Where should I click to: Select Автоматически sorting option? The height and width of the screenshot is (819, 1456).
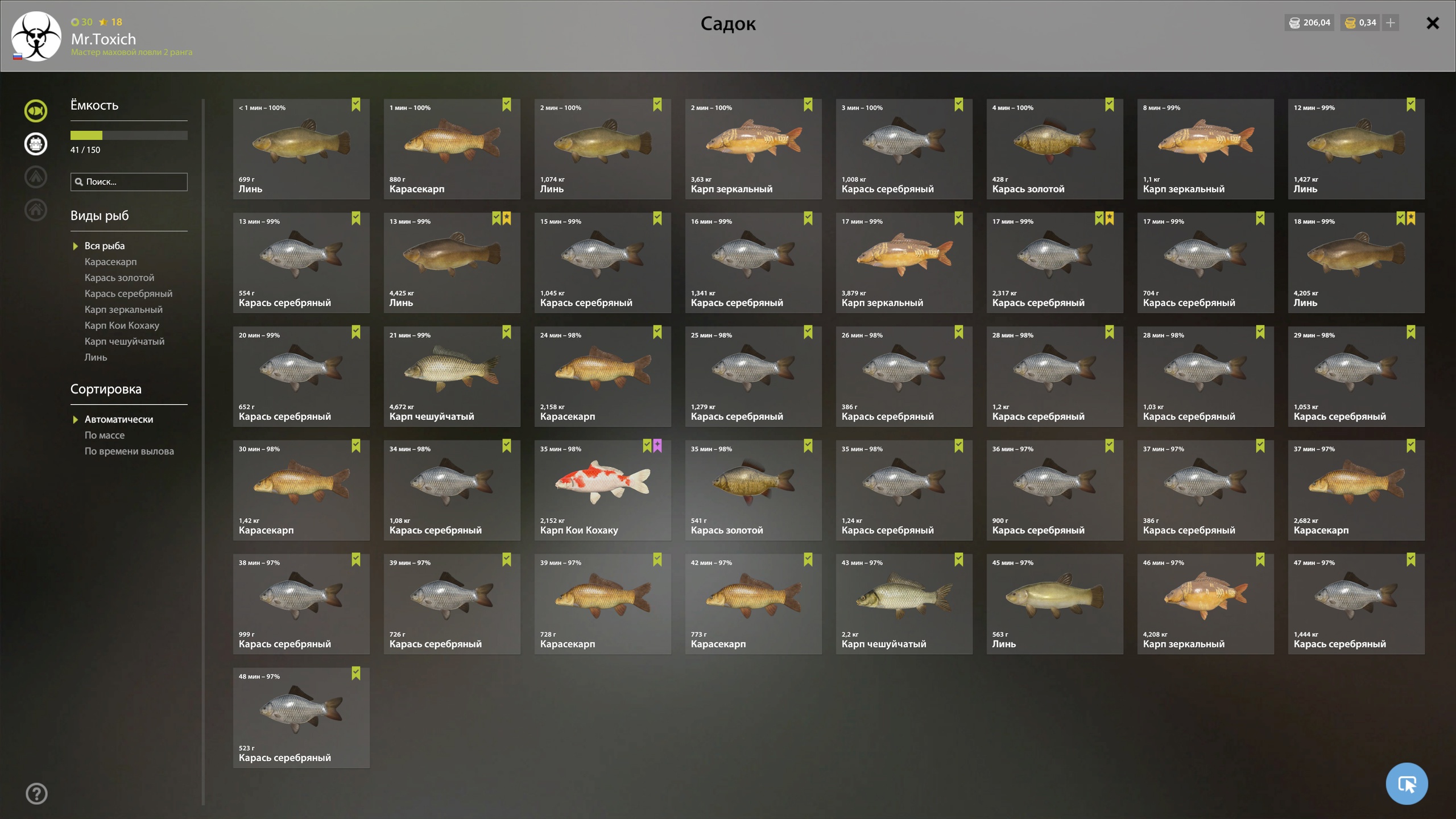point(119,419)
